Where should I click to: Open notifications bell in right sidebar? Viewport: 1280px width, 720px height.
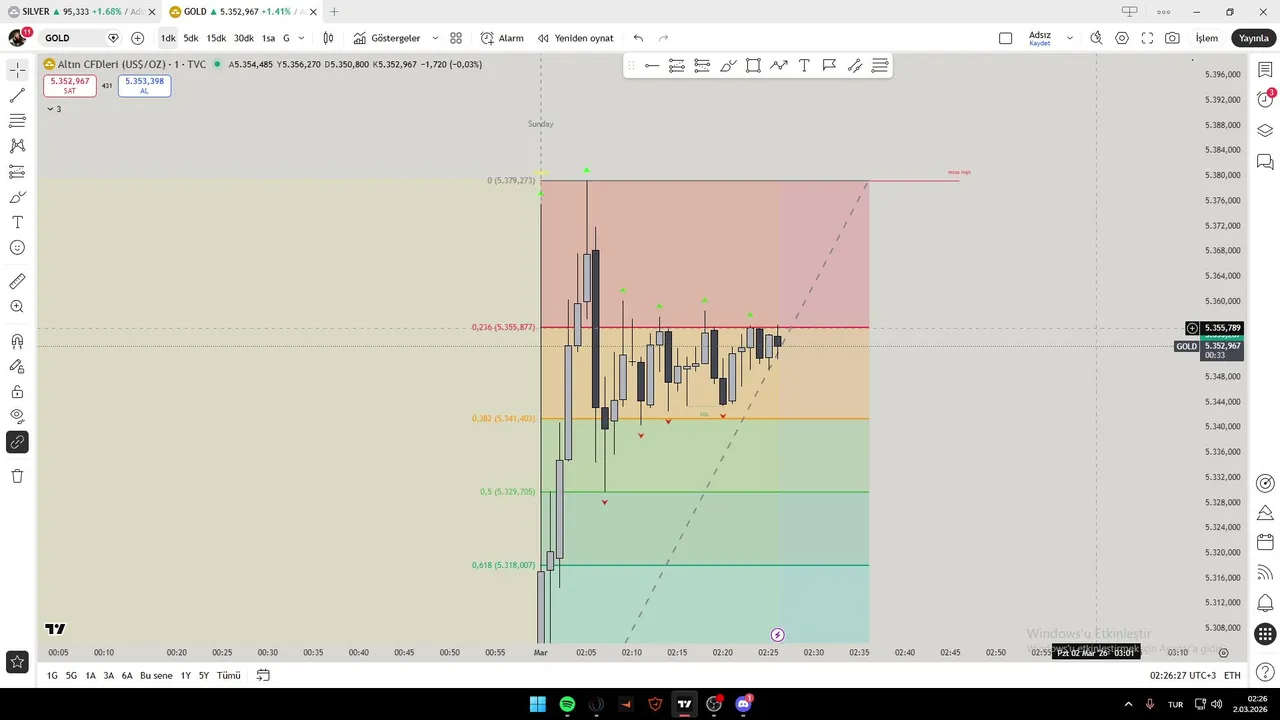(1265, 603)
